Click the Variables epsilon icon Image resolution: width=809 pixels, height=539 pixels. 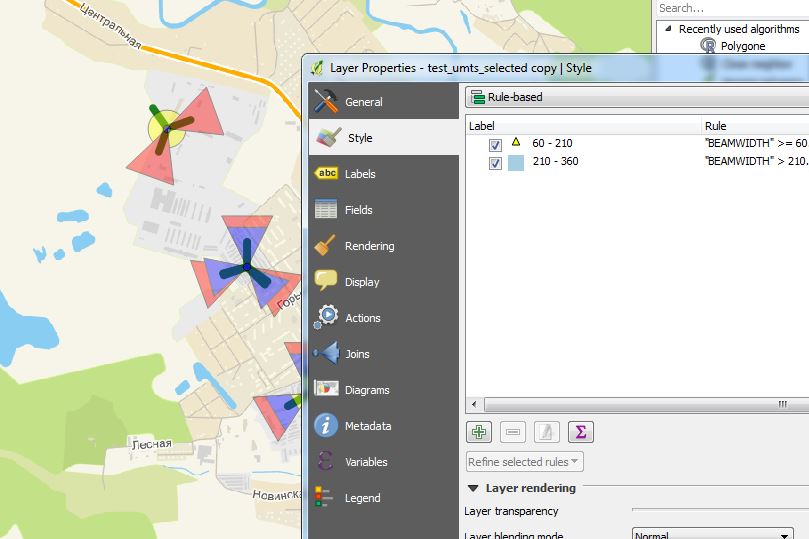(x=326, y=462)
